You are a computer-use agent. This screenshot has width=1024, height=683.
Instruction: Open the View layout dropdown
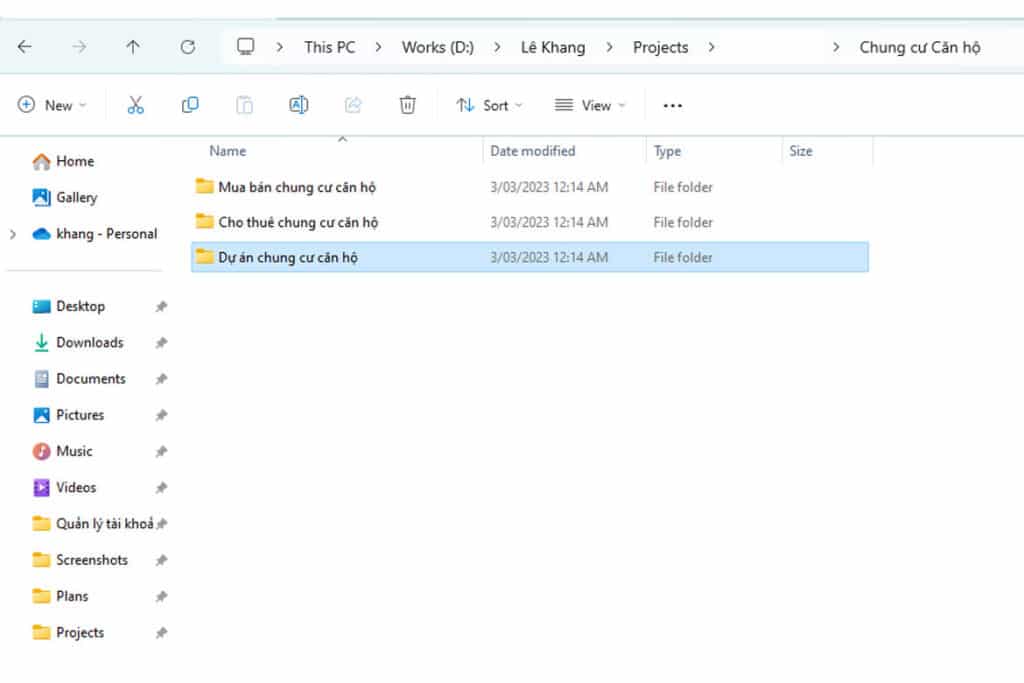(x=590, y=105)
